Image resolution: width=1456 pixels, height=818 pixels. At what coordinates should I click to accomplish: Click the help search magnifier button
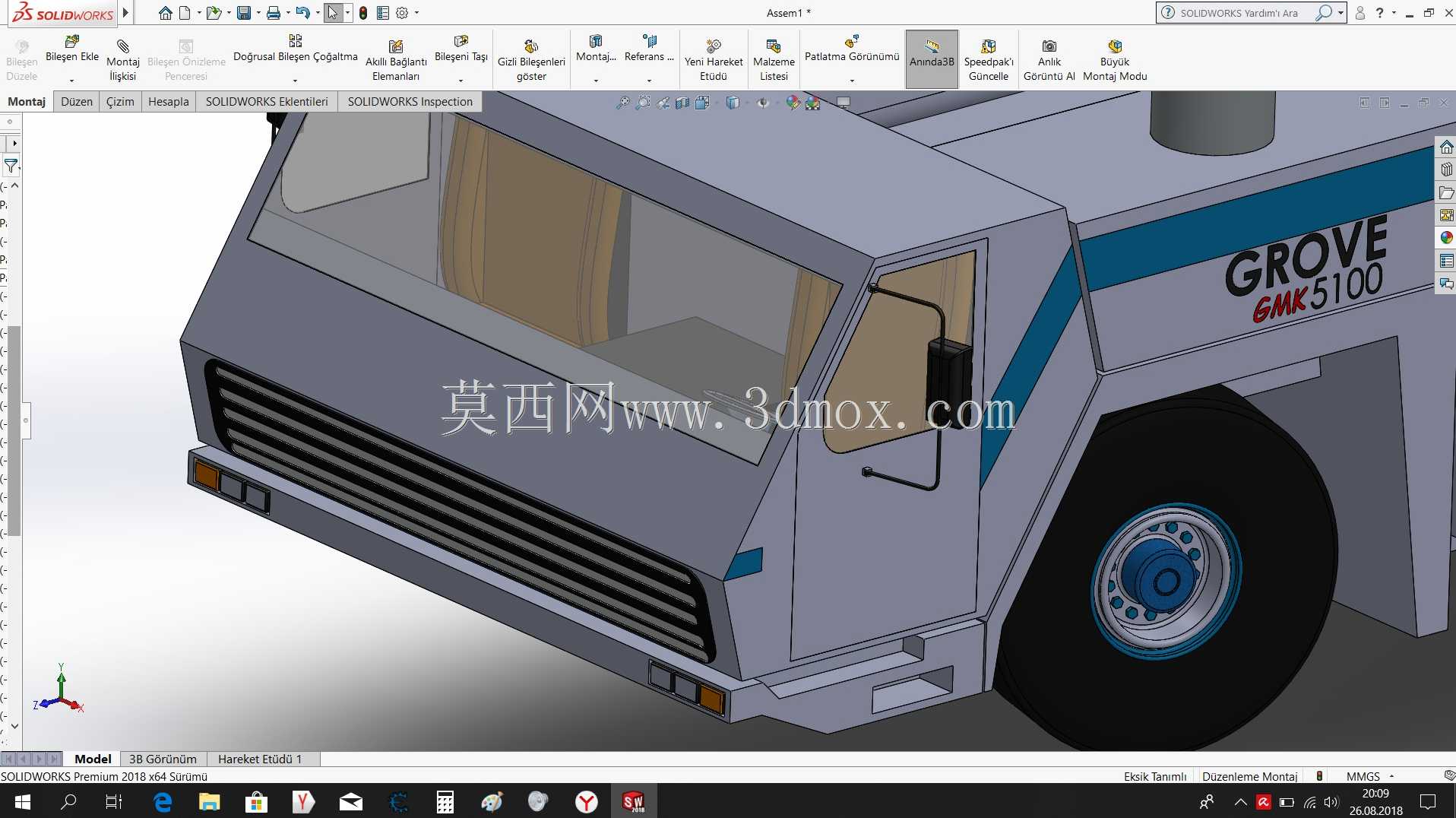pyautogui.click(x=1324, y=13)
